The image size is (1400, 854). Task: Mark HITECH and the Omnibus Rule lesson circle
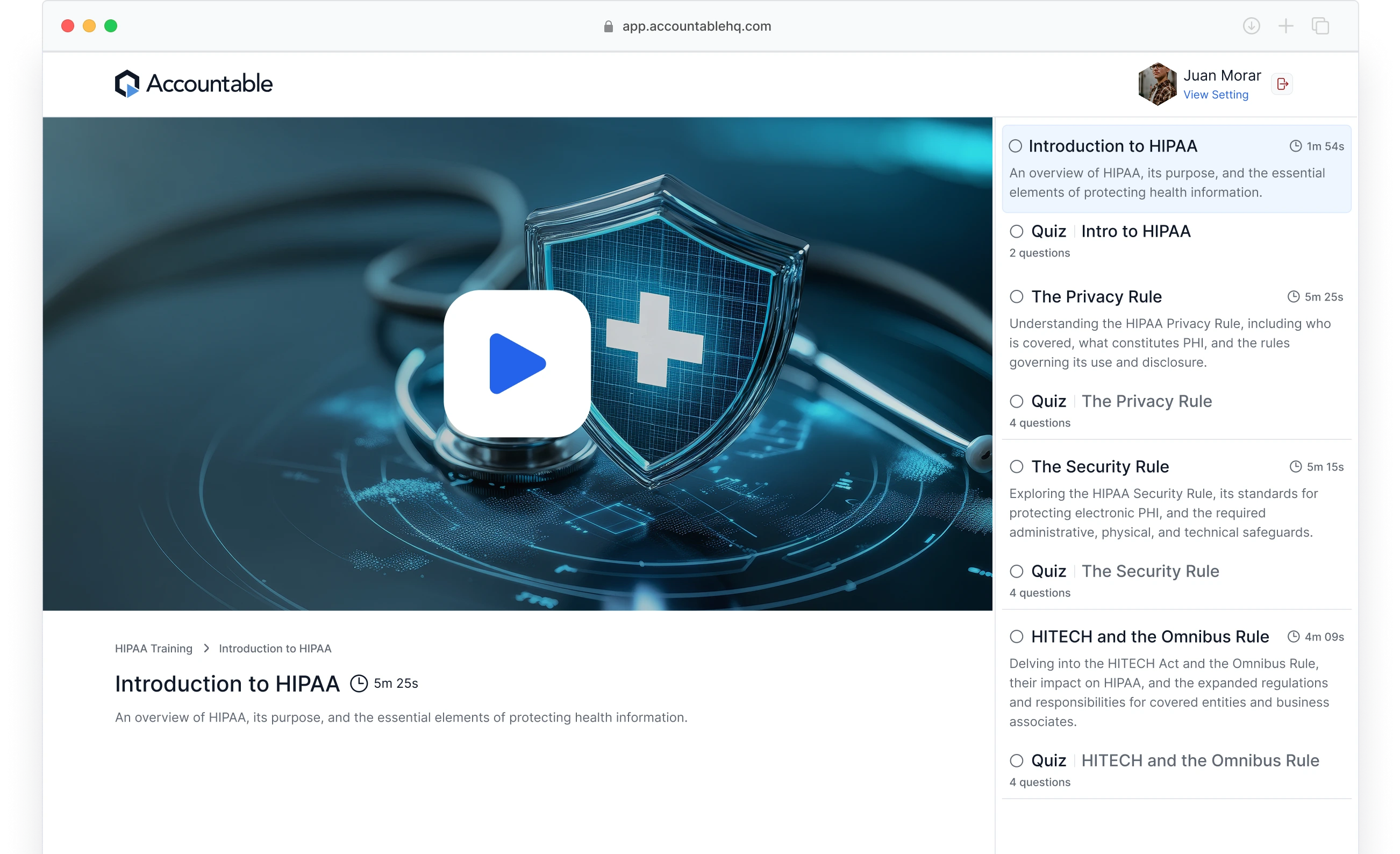pos(1017,636)
